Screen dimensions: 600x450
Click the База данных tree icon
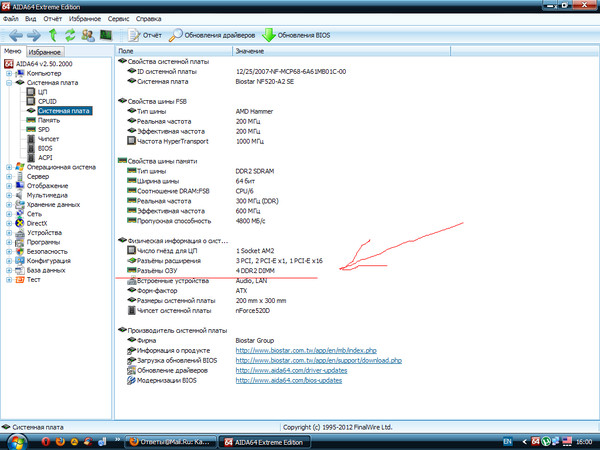pyautogui.click(x=20, y=270)
